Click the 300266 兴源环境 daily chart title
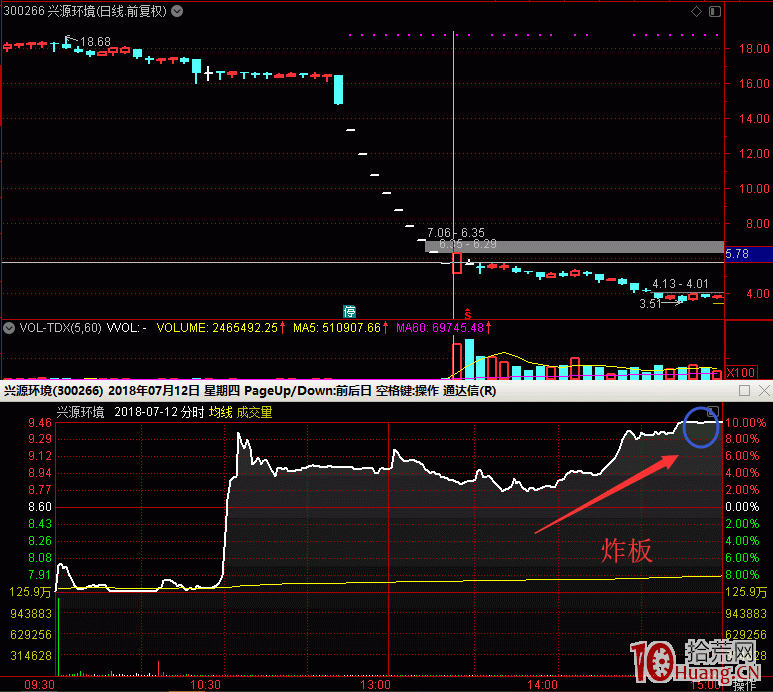Viewport: 773px width, 692px height. [x=85, y=11]
